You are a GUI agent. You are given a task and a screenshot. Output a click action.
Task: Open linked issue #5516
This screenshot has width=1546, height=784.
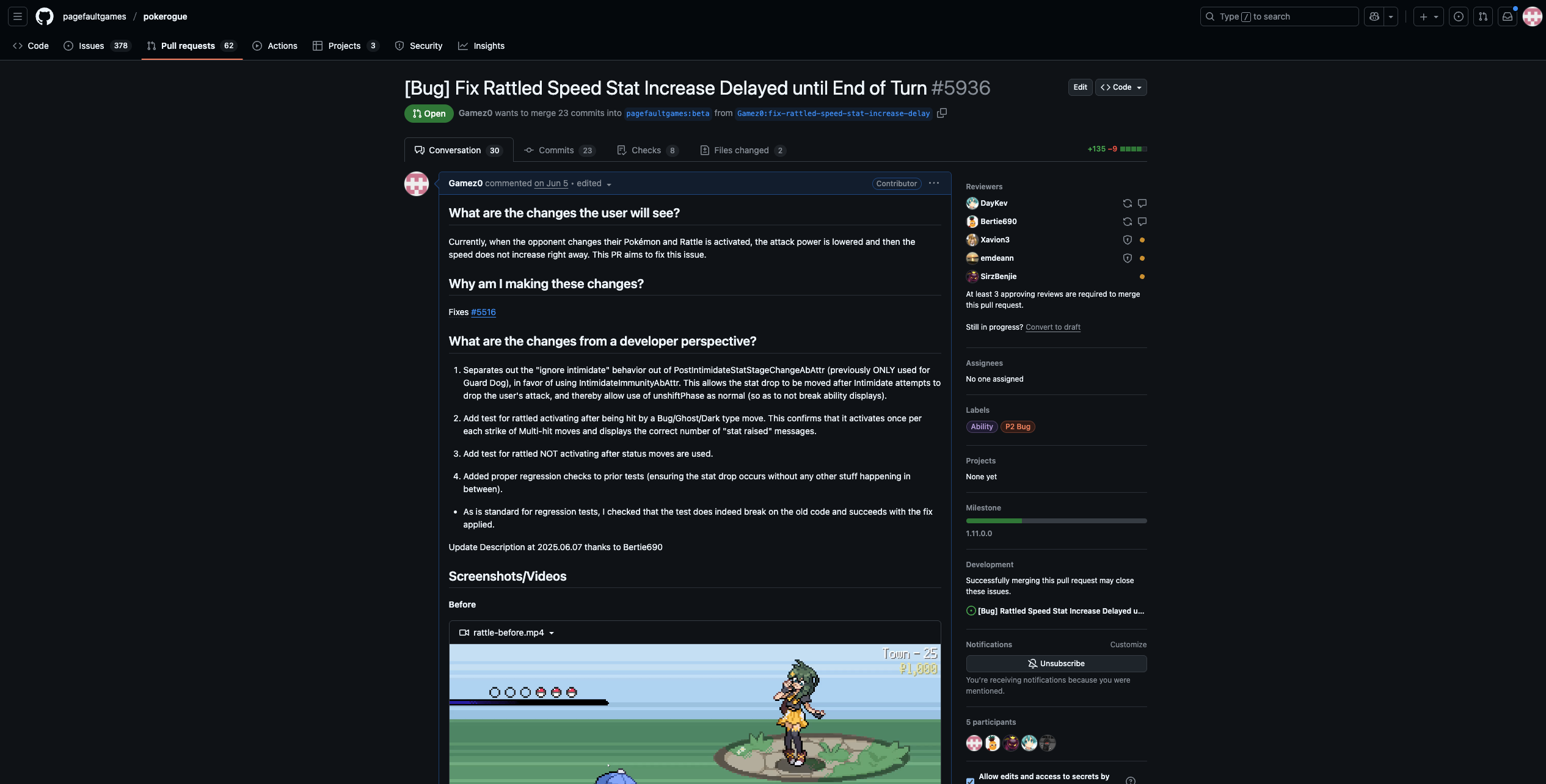[x=483, y=312]
